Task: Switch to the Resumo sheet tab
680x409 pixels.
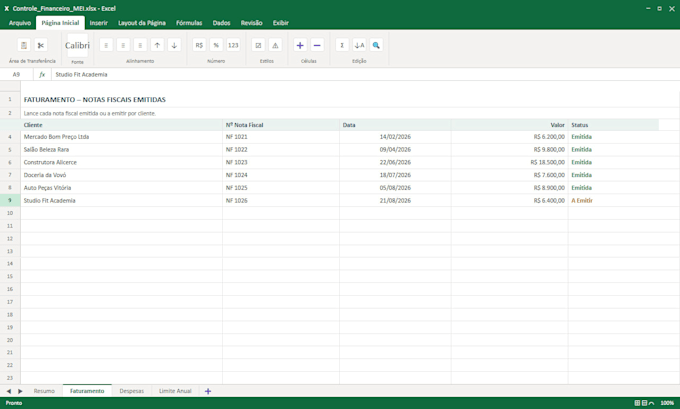Action: click(x=44, y=391)
